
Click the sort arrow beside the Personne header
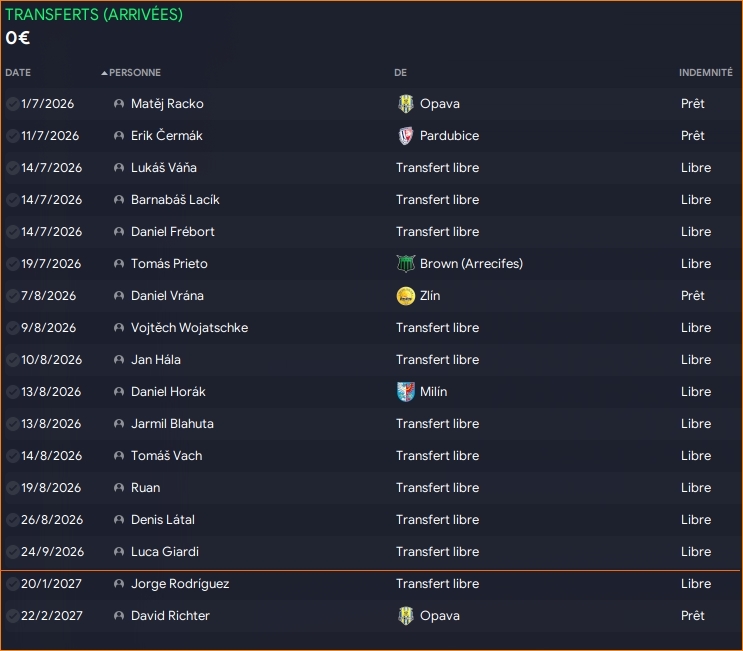[104, 73]
